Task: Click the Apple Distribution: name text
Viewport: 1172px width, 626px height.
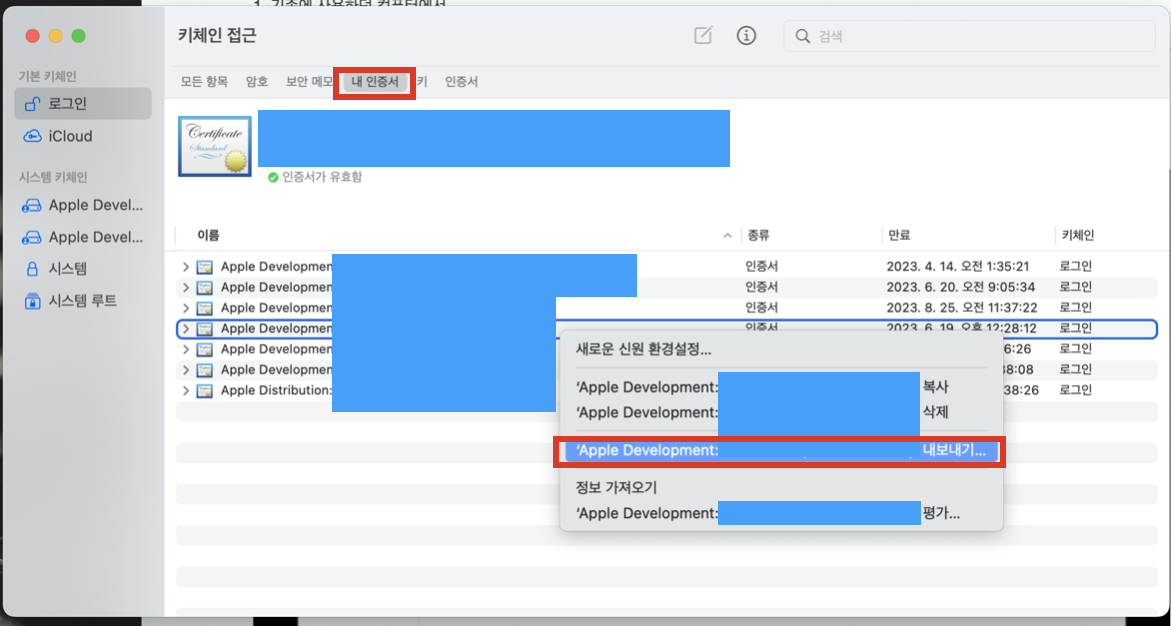Action: pyautogui.click(x=276, y=391)
